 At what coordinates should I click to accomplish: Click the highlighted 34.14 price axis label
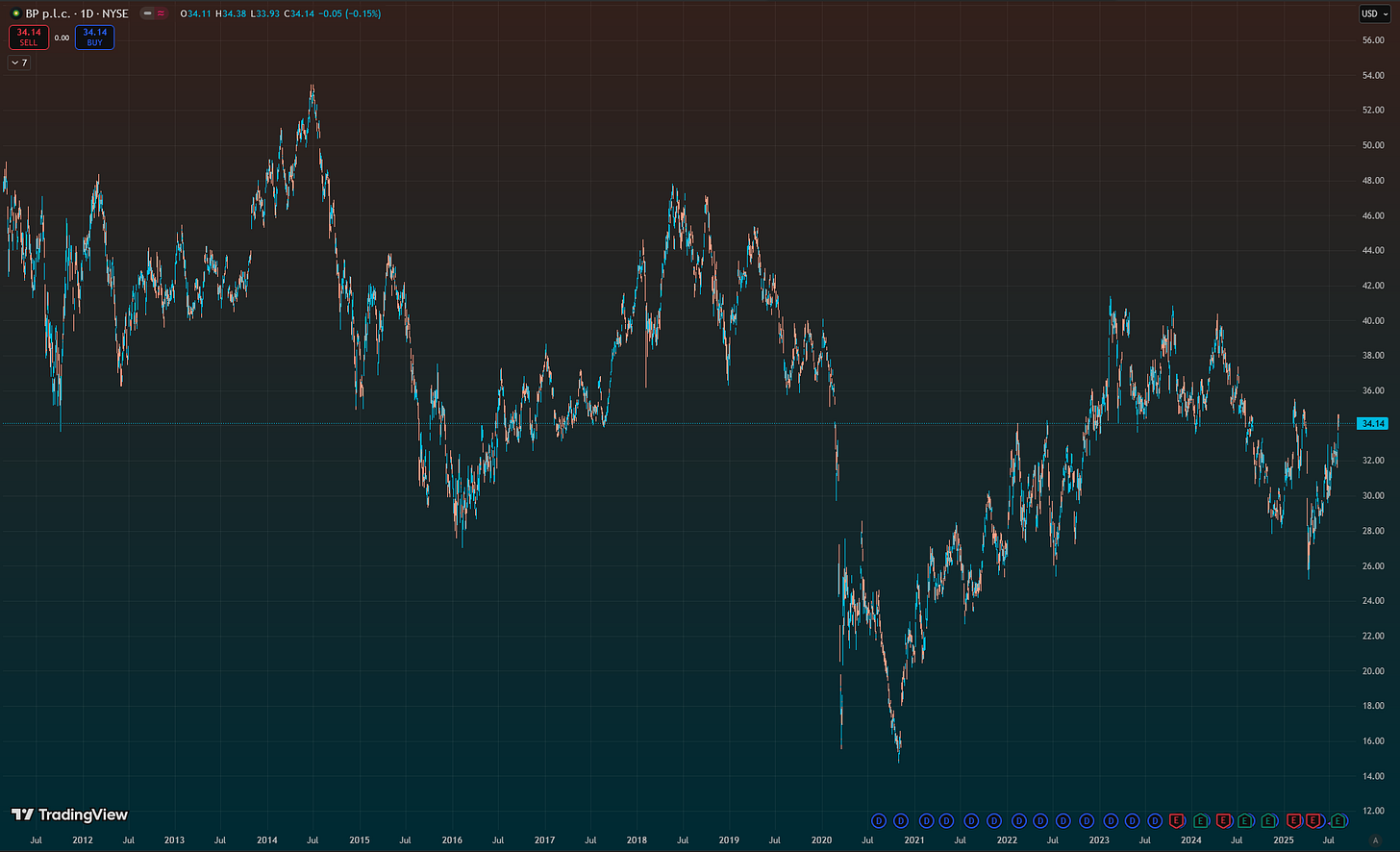[1372, 423]
